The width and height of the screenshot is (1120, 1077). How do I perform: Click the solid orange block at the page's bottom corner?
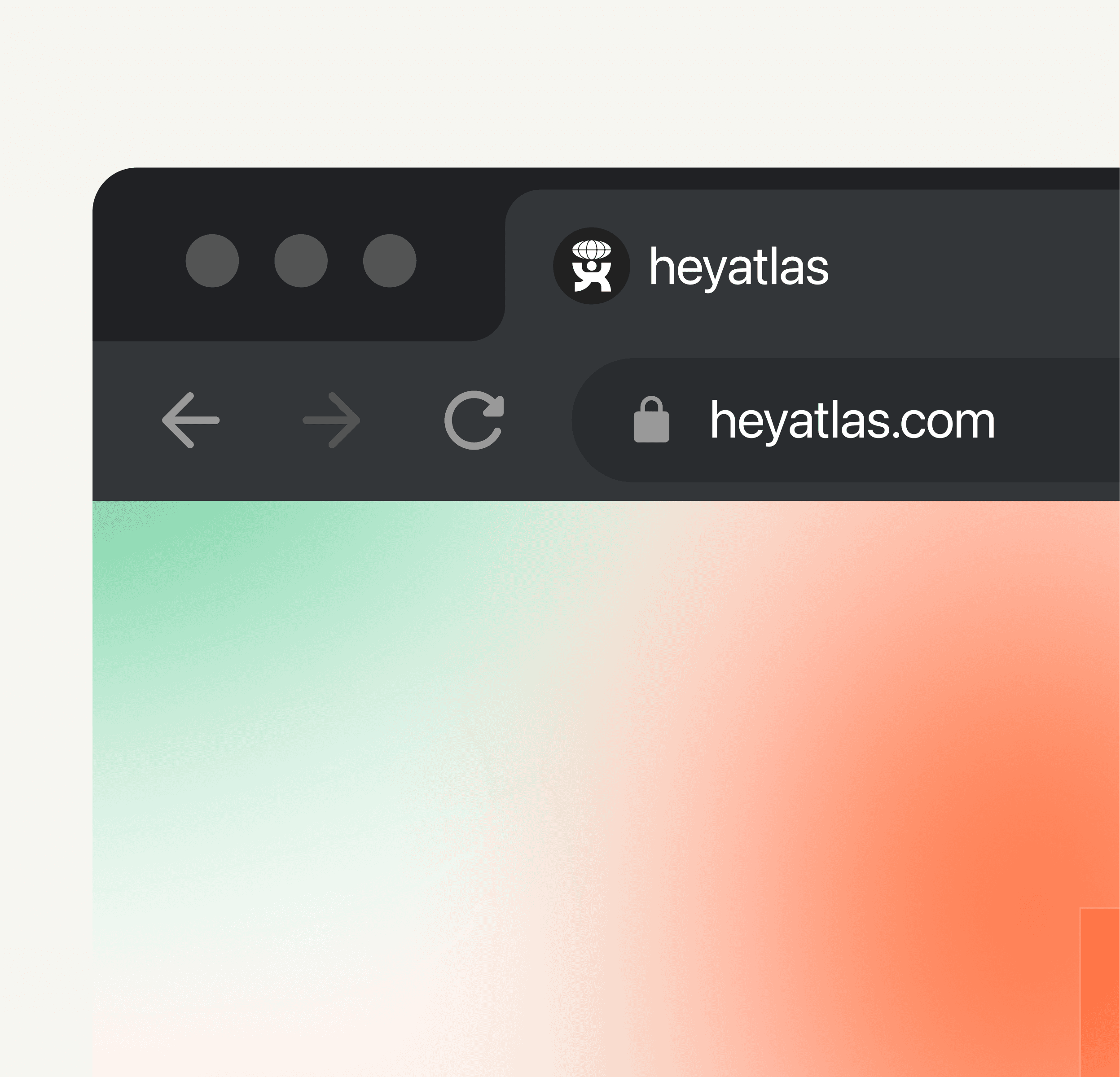click(1100, 993)
